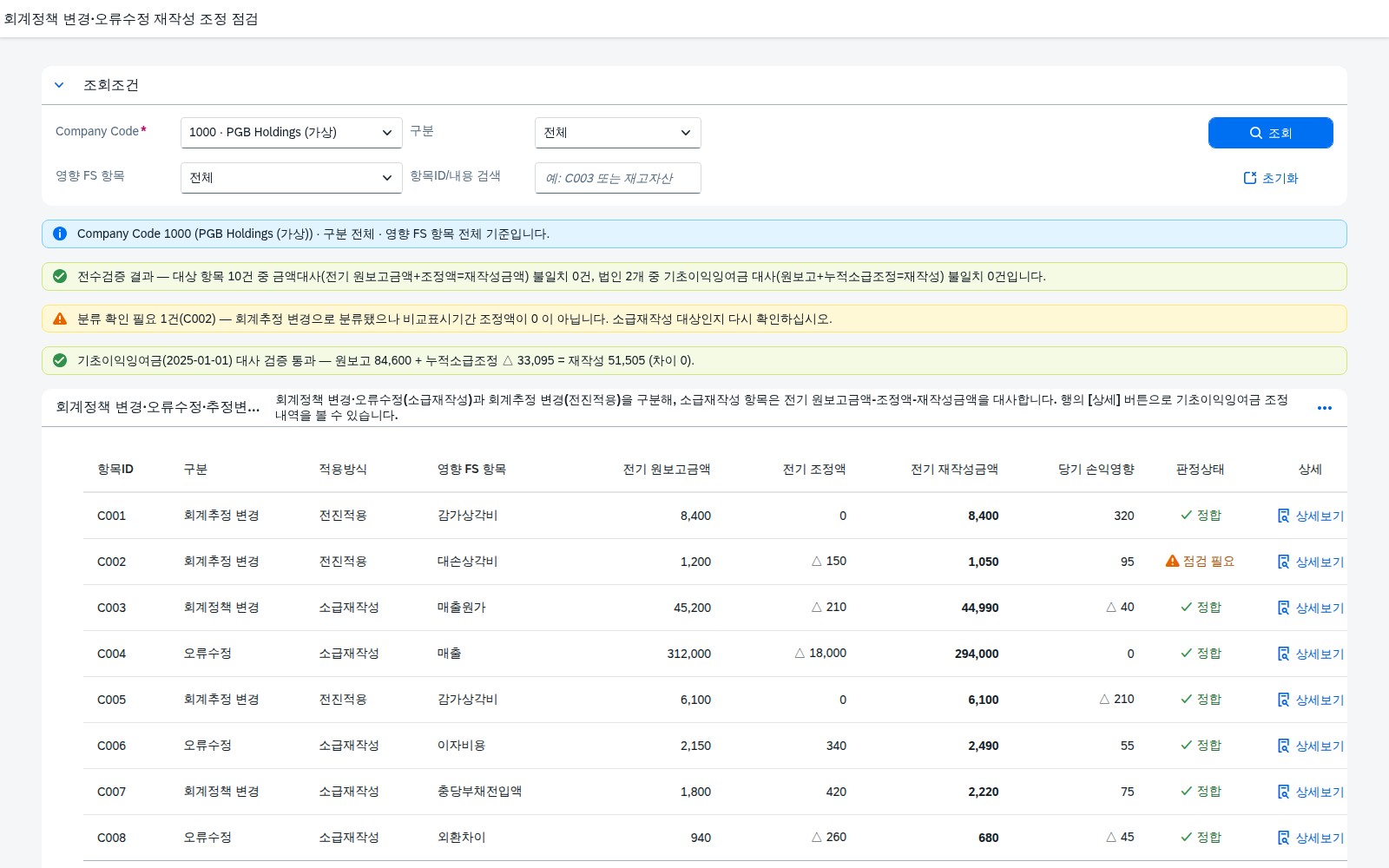Screen dimensions: 1389x868
Task: Click the 당기 손익영향 column header
Action: click(x=1096, y=470)
